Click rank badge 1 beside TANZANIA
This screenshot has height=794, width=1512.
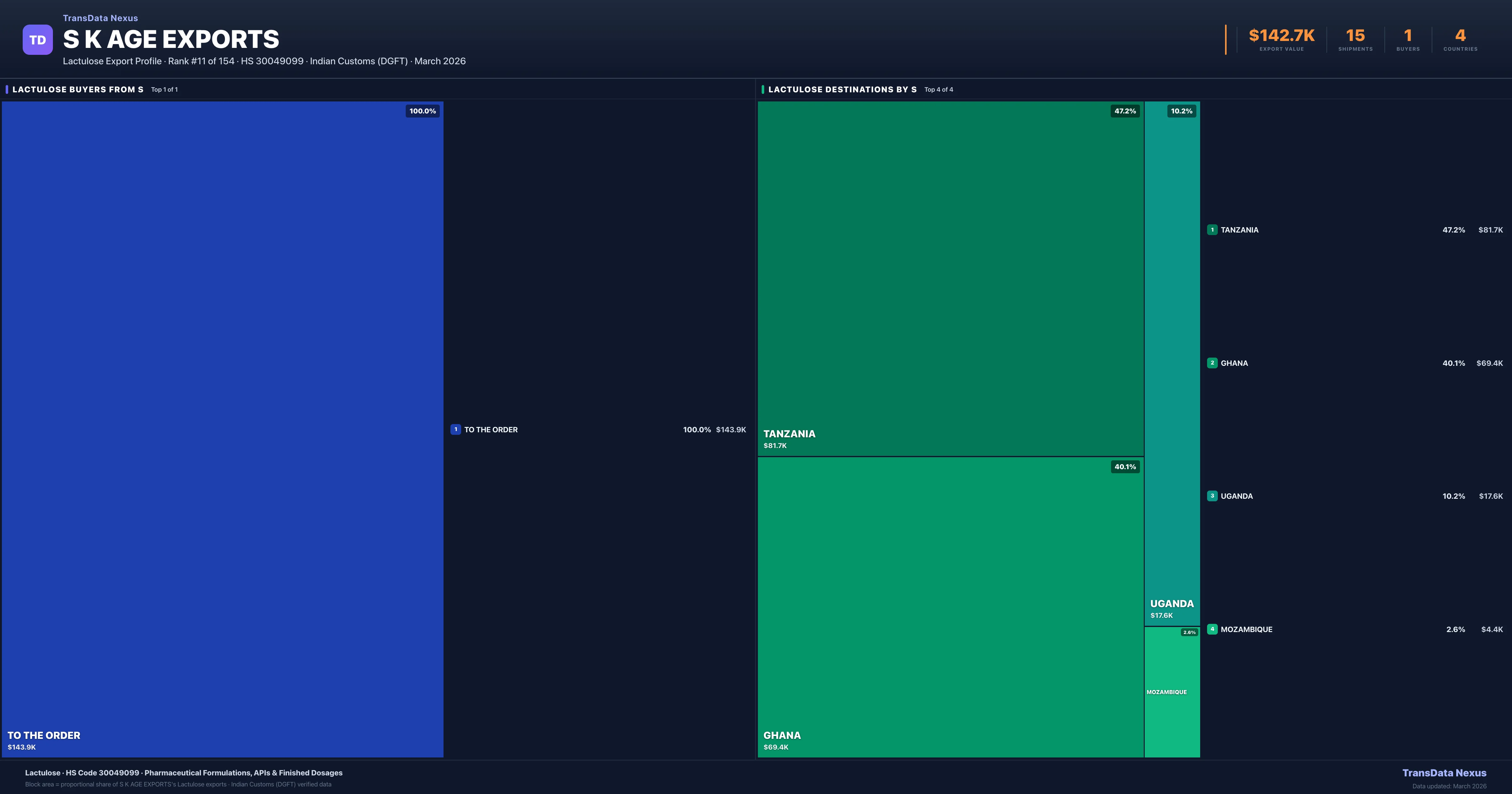tap(1212, 230)
